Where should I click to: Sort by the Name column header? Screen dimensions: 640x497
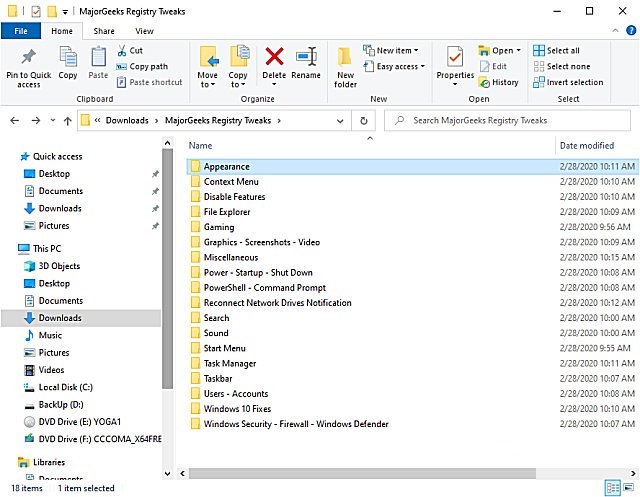200,146
